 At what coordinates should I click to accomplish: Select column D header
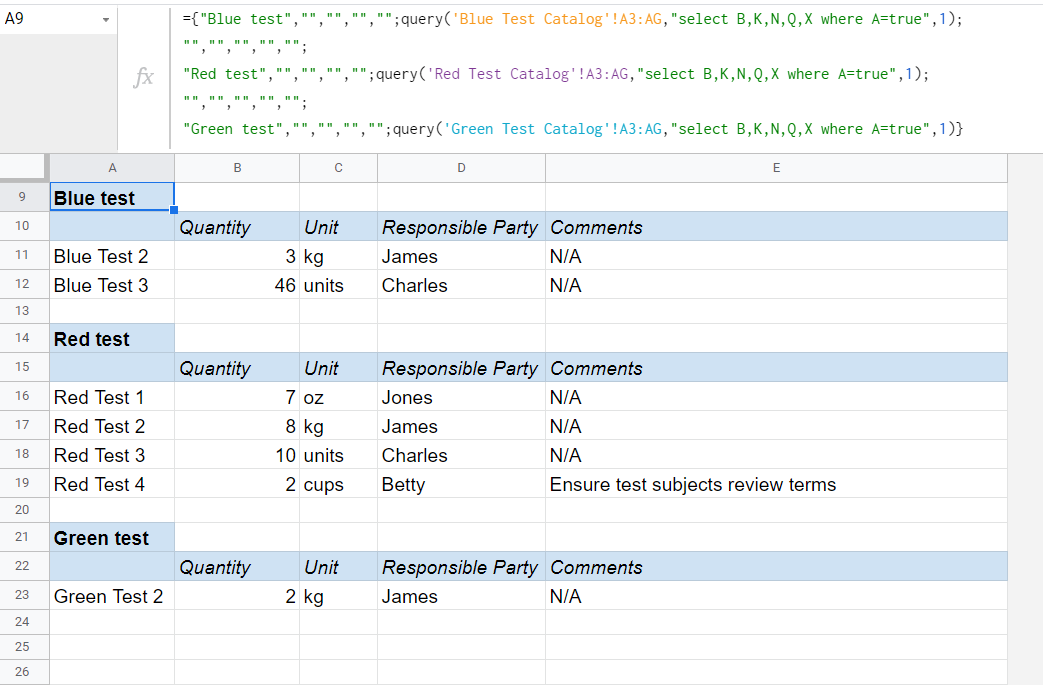[462, 168]
